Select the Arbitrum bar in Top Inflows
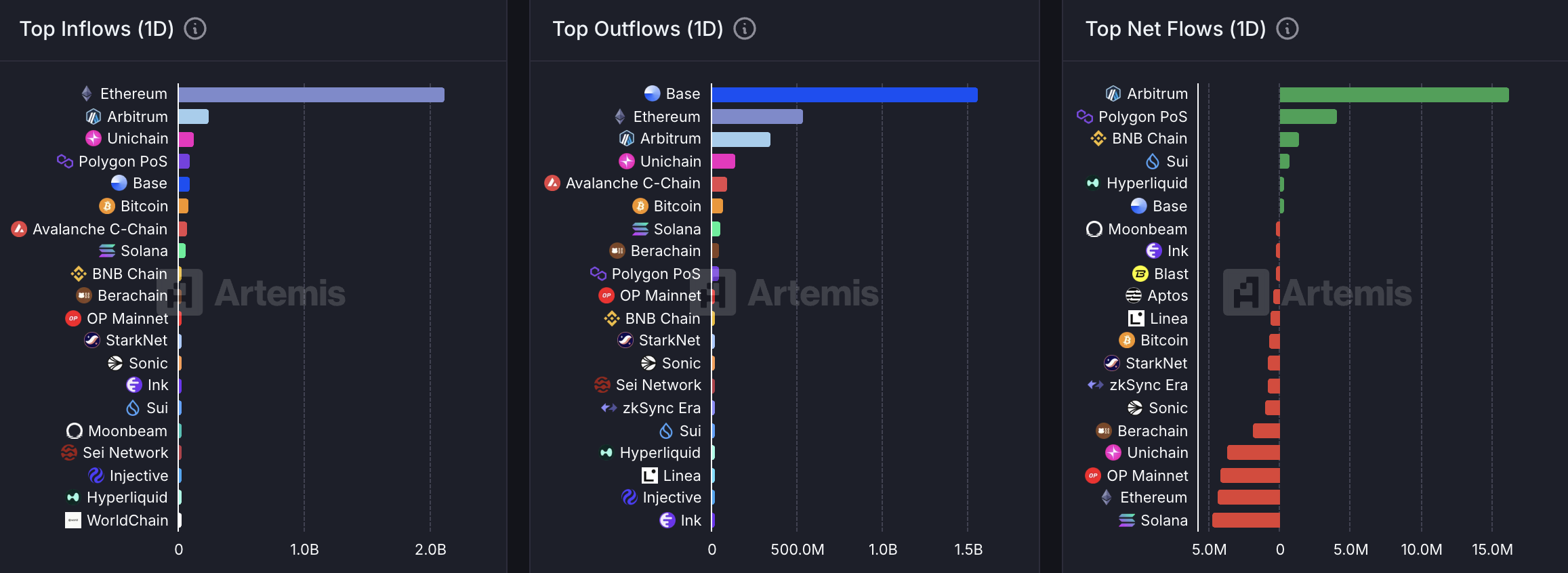This screenshot has height=573, width=1568. tap(194, 116)
